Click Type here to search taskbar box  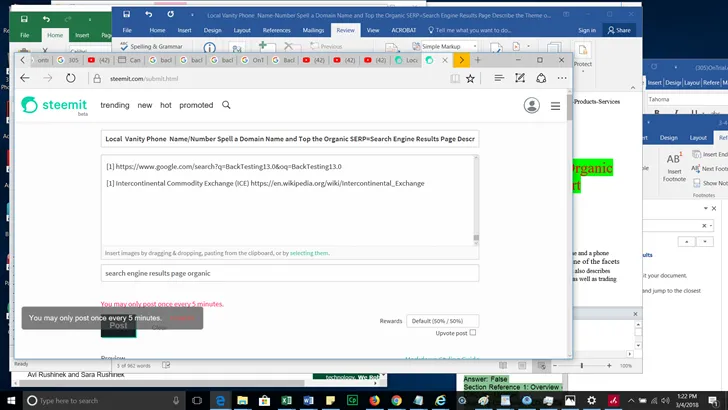(x=104, y=400)
